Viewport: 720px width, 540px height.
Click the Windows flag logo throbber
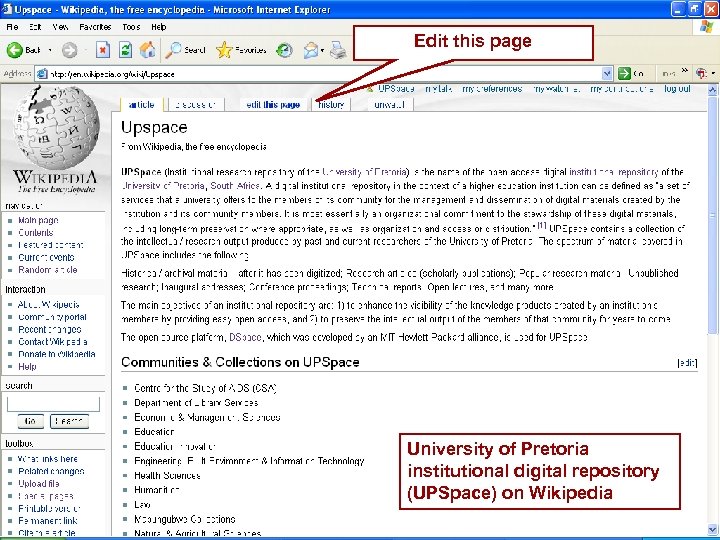pyautogui.click(x=706, y=27)
